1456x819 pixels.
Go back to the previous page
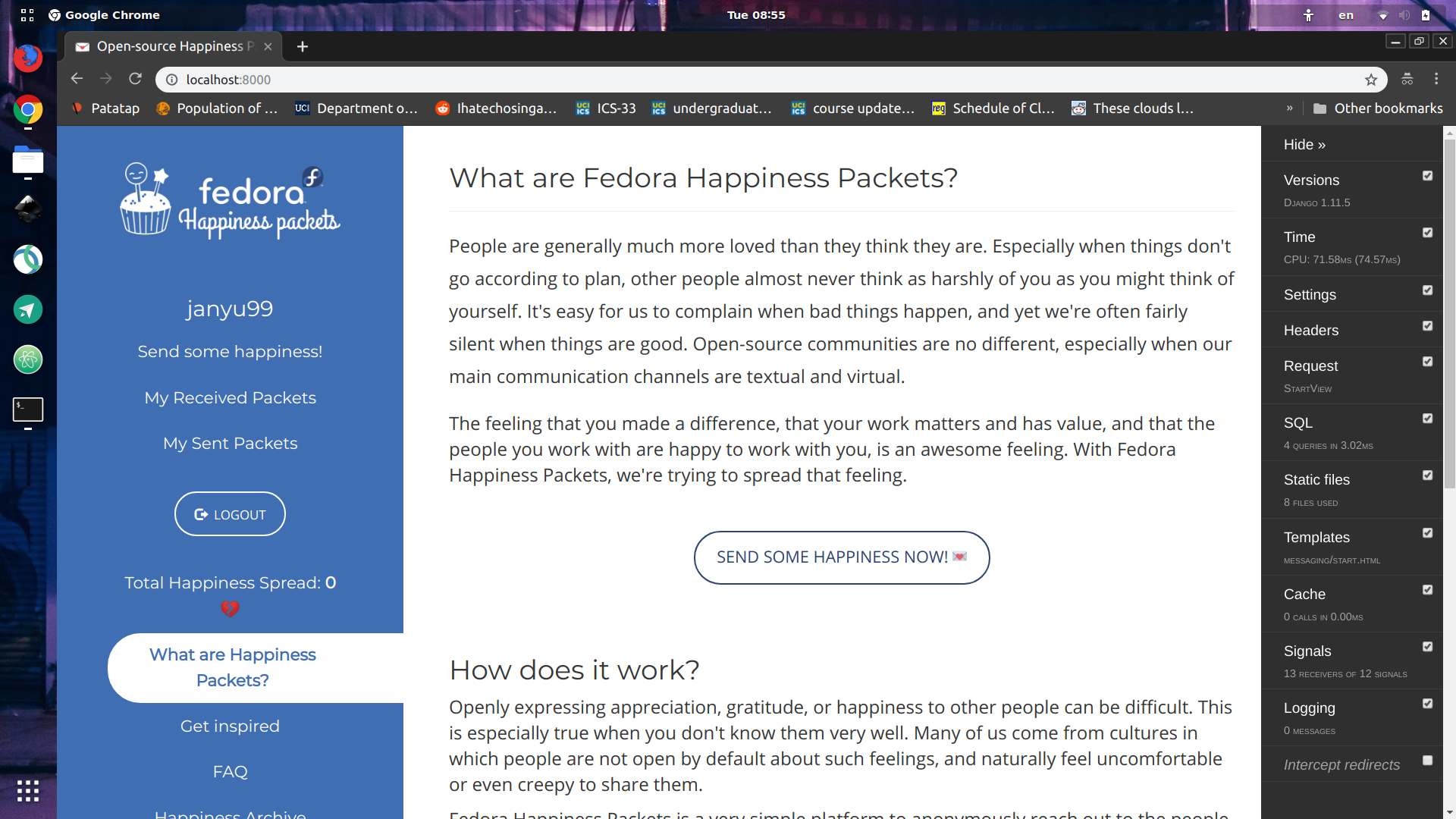coord(77,79)
